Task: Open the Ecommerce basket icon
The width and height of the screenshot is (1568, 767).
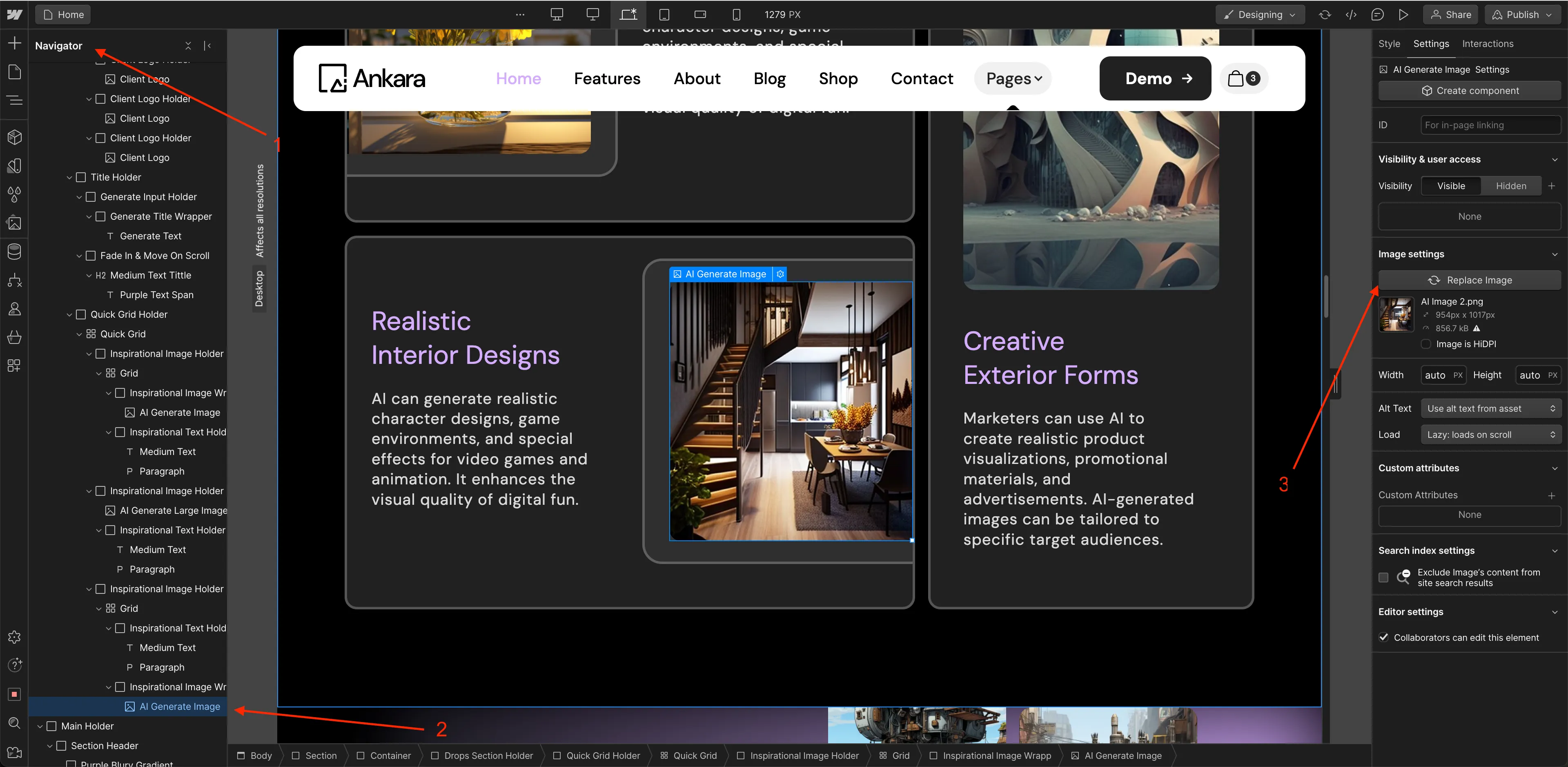Action: tap(15, 337)
